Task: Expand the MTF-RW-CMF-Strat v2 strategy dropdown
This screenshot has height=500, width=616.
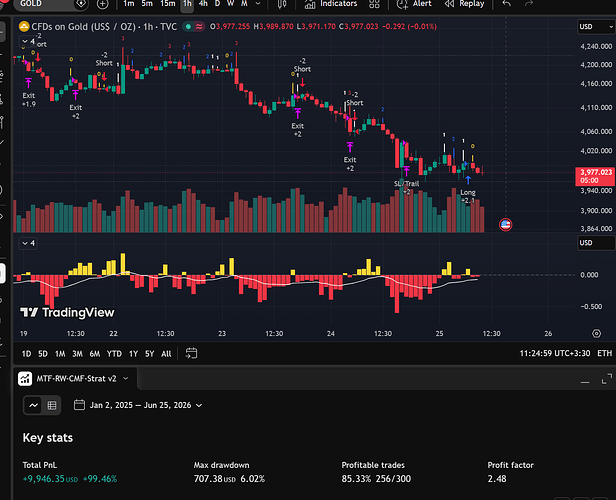Action: 126,379
